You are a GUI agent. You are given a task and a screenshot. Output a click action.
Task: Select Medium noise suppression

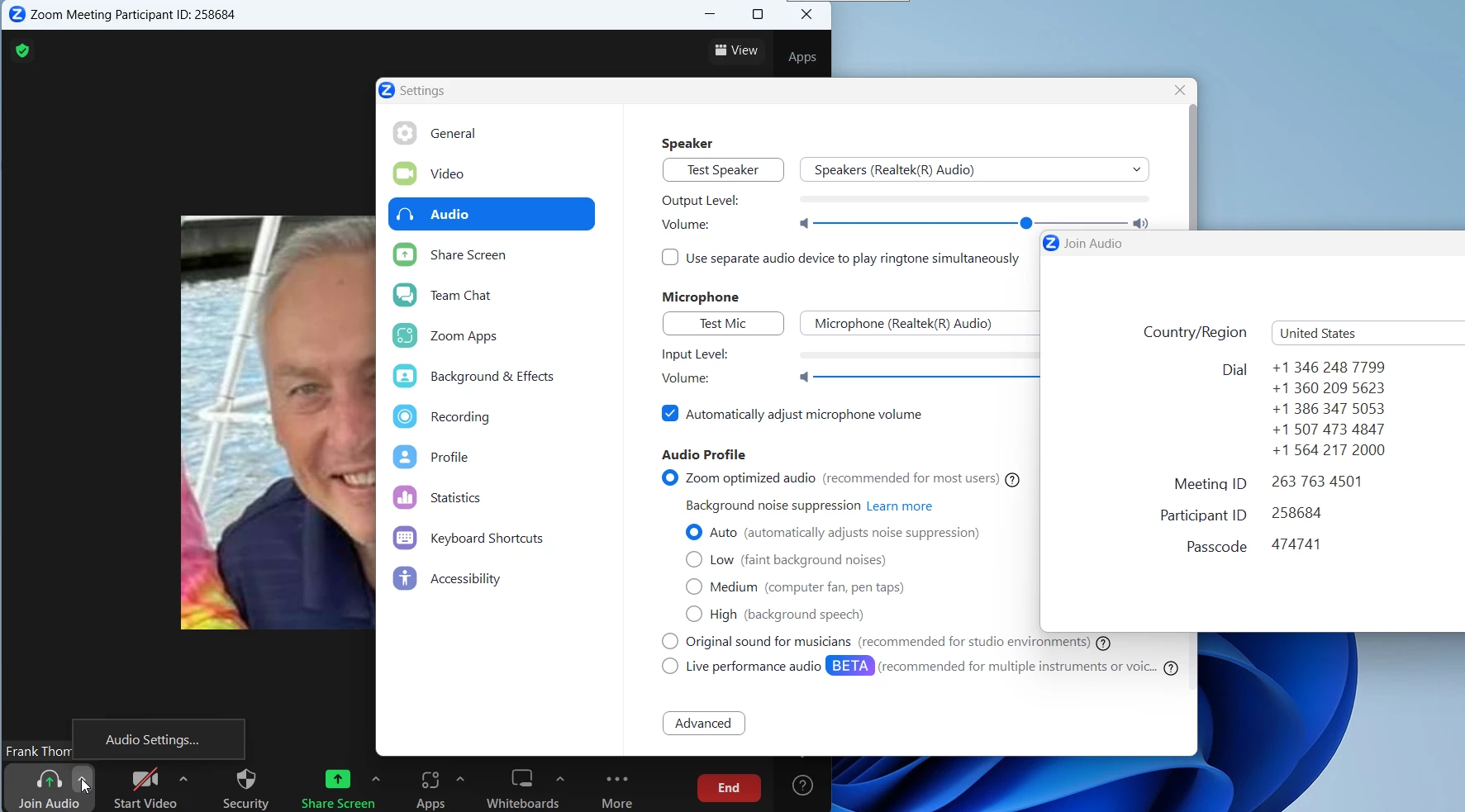[x=694, y=587]
